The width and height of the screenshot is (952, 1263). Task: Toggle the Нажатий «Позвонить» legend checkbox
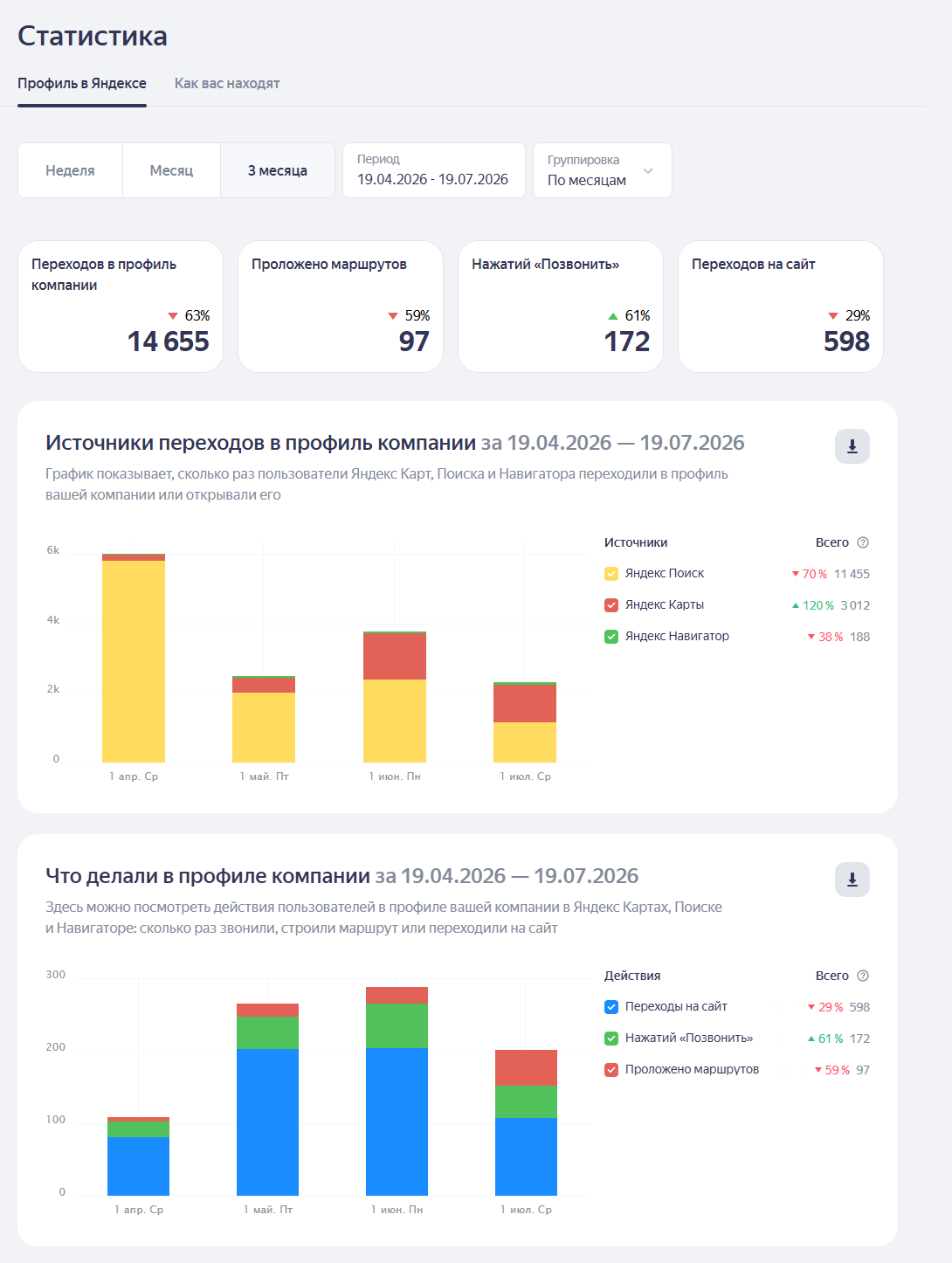(611, 1039)
